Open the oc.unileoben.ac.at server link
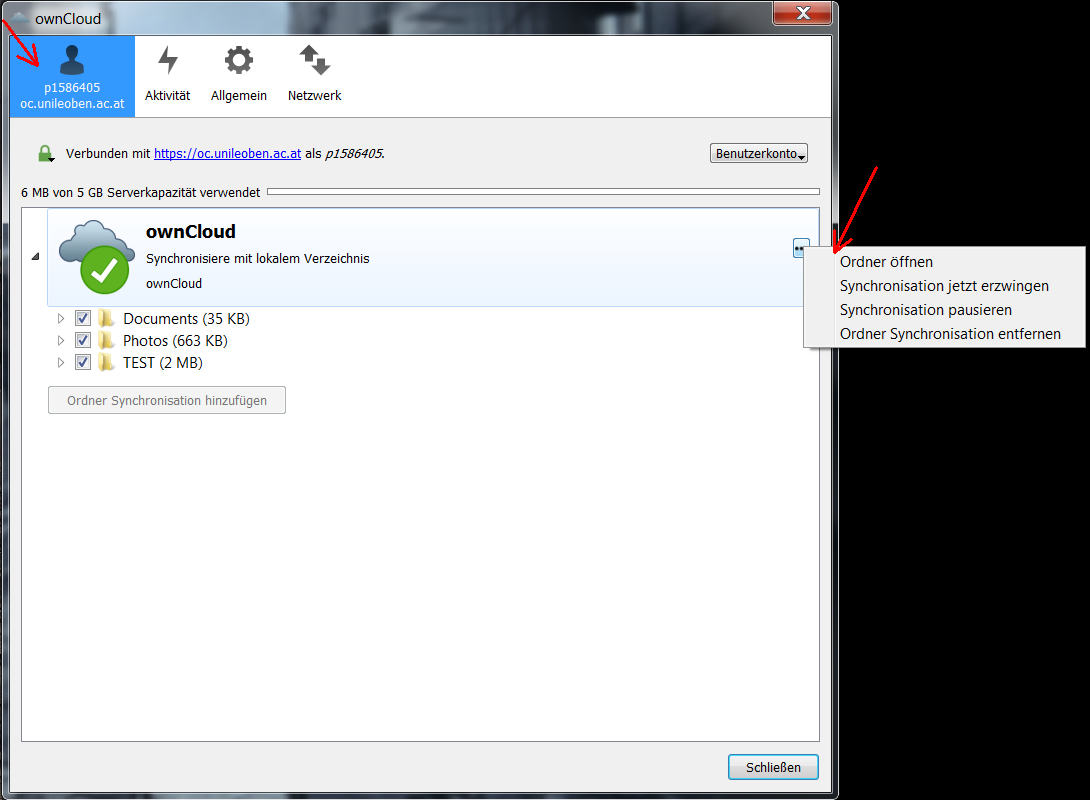Screen dimensions: 1090x800 227,154
